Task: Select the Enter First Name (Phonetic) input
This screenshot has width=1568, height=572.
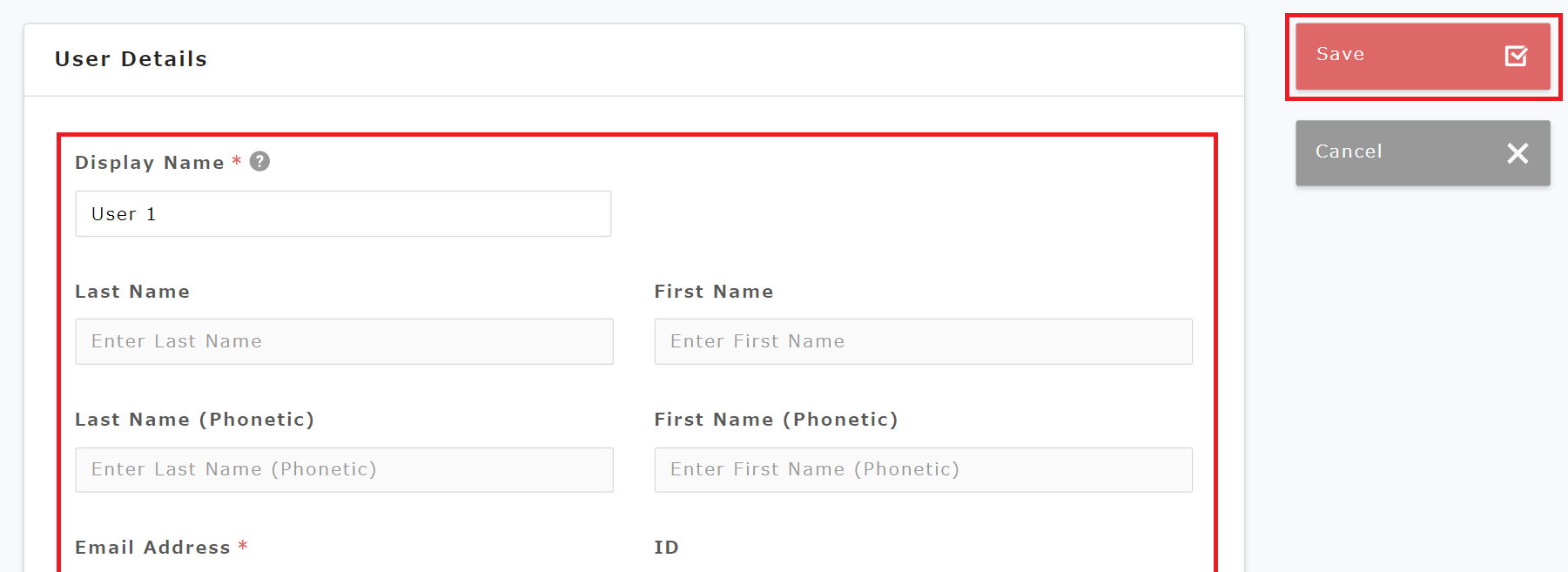Action: click(923, 469)
